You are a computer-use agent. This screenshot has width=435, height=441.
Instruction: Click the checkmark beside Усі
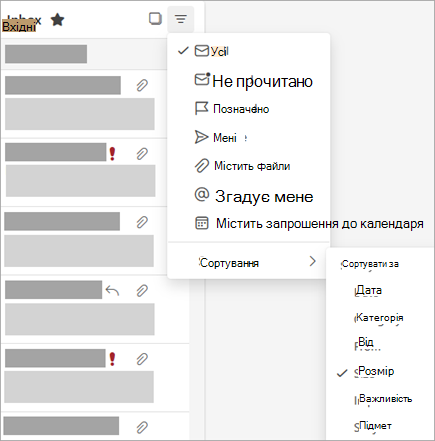183,51
